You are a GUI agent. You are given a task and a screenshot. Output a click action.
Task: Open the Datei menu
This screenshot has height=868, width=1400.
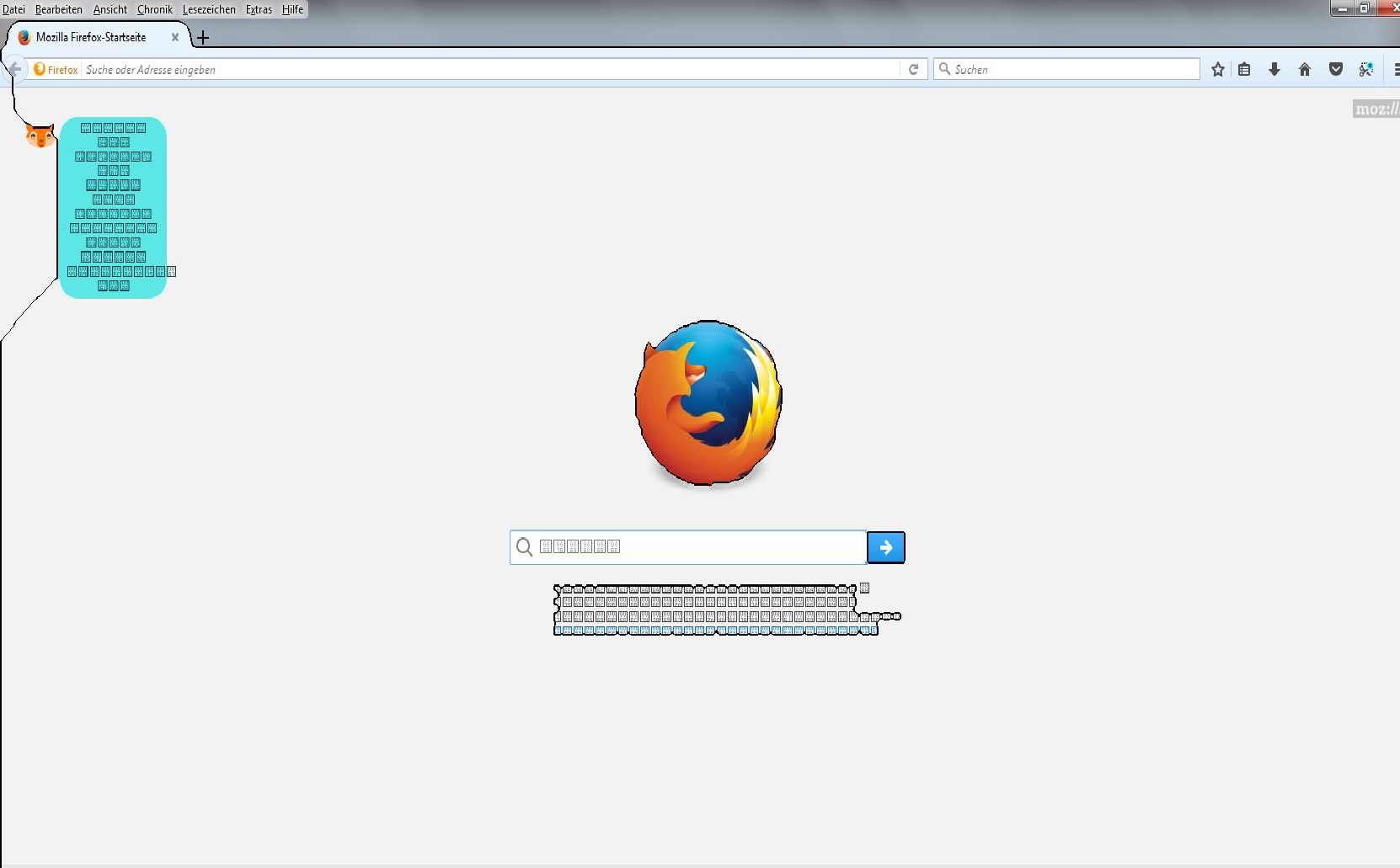[13, 9]
